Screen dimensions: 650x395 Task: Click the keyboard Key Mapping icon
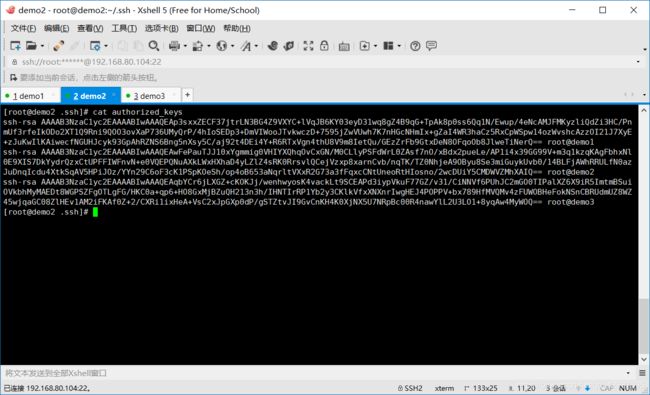click(x=344, y=46)
